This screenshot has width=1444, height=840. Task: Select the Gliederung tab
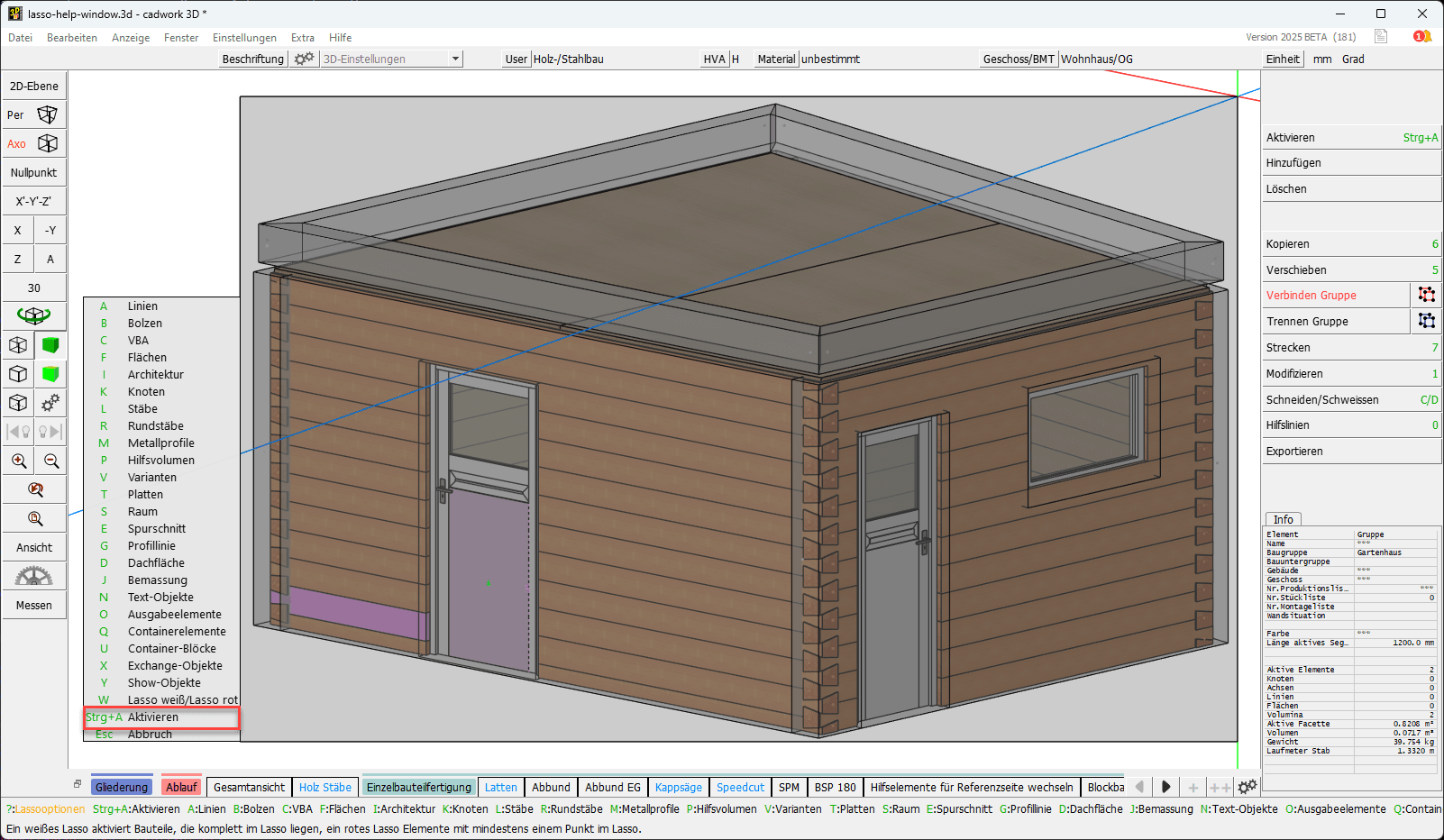click(x=122, y=787)
